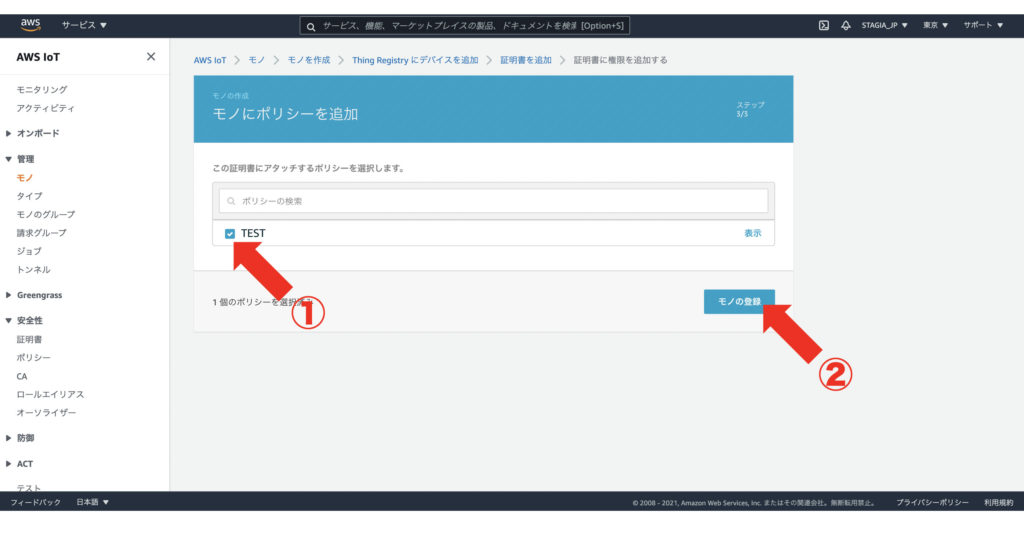
Task: Open the 東京 region selector
Action: [936, 25]
